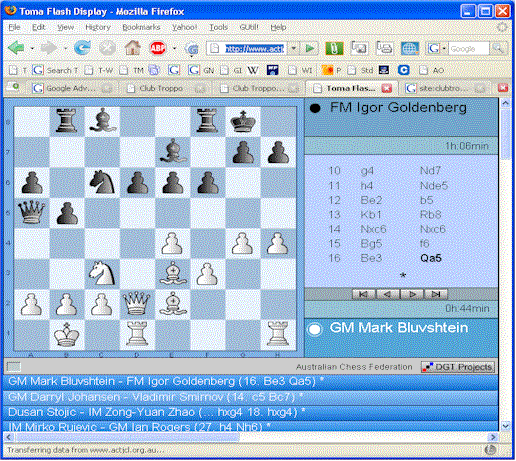This screenshot has height=461, width=516.
Task: Open the File menu
Action: point(14,27)
